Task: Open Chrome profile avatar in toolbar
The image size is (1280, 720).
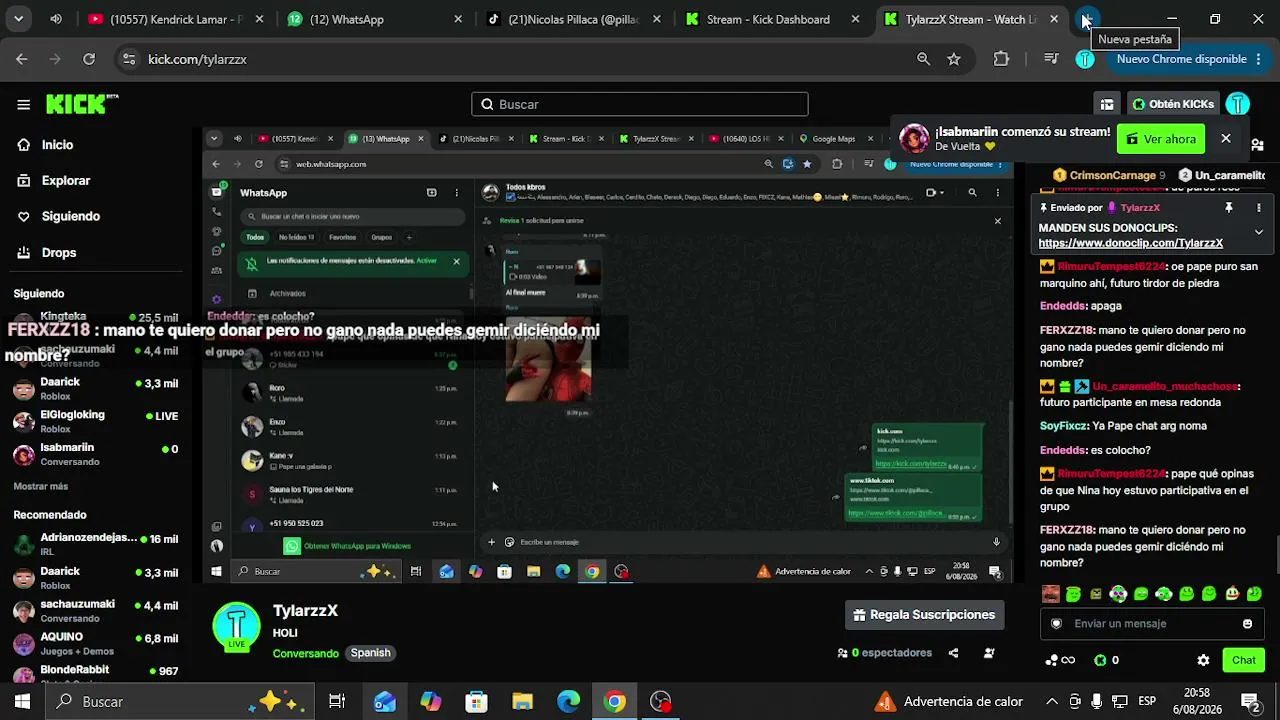Action: pyautogui.click(x=1085, y=59)
